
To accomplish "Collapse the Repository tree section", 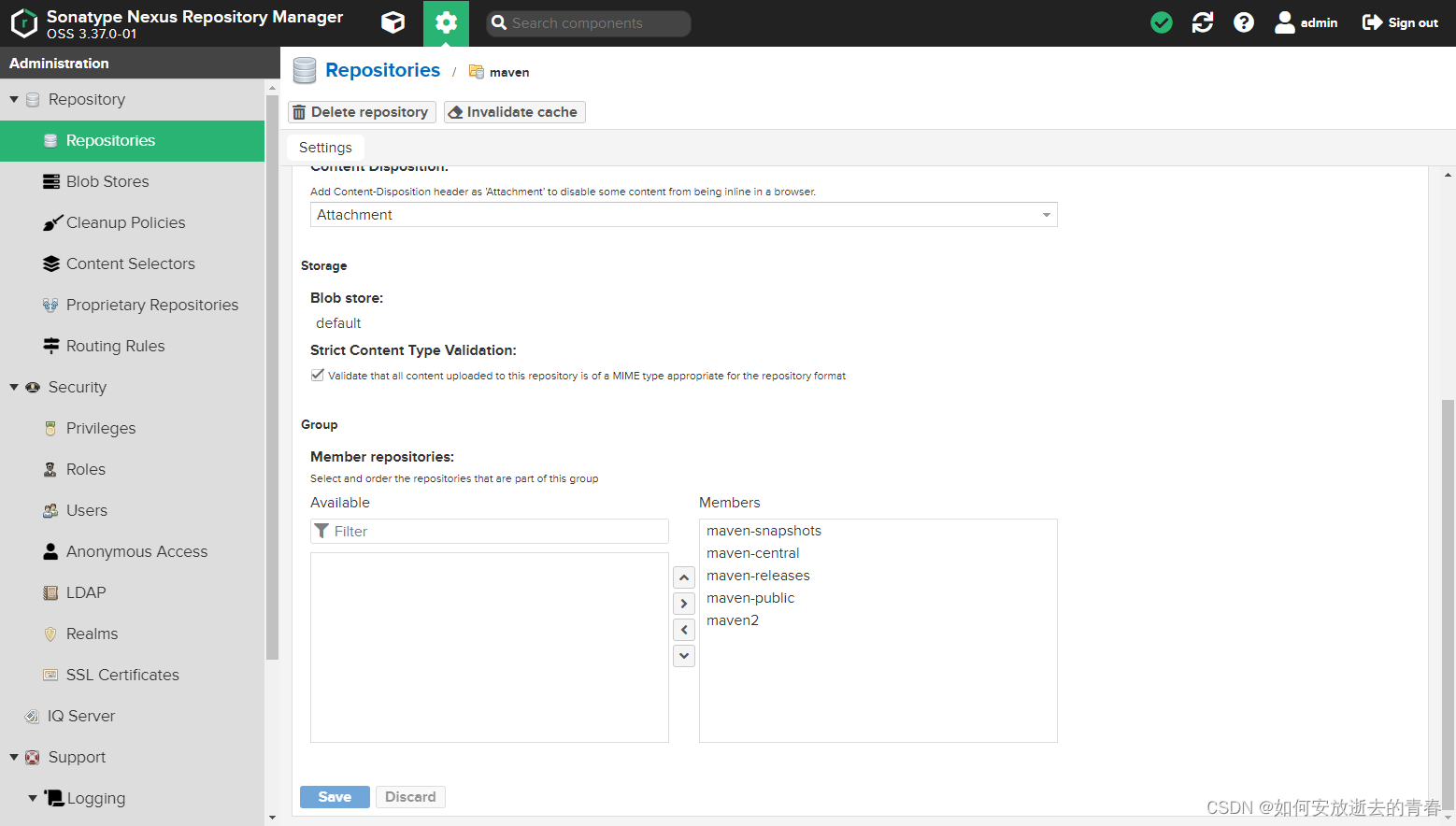I will coord(14,99).
